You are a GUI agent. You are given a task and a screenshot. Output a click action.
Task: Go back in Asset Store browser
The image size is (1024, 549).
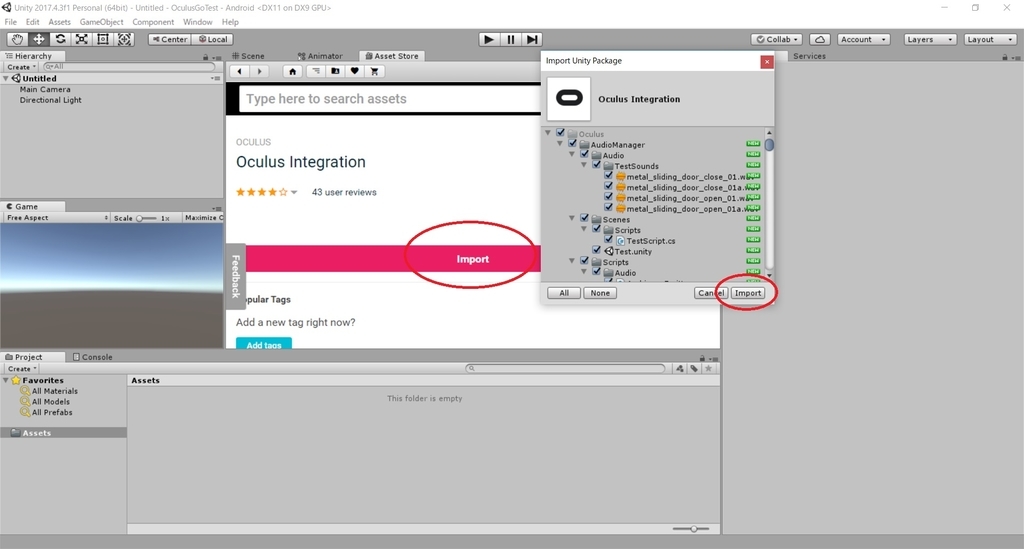pos(240,71)
